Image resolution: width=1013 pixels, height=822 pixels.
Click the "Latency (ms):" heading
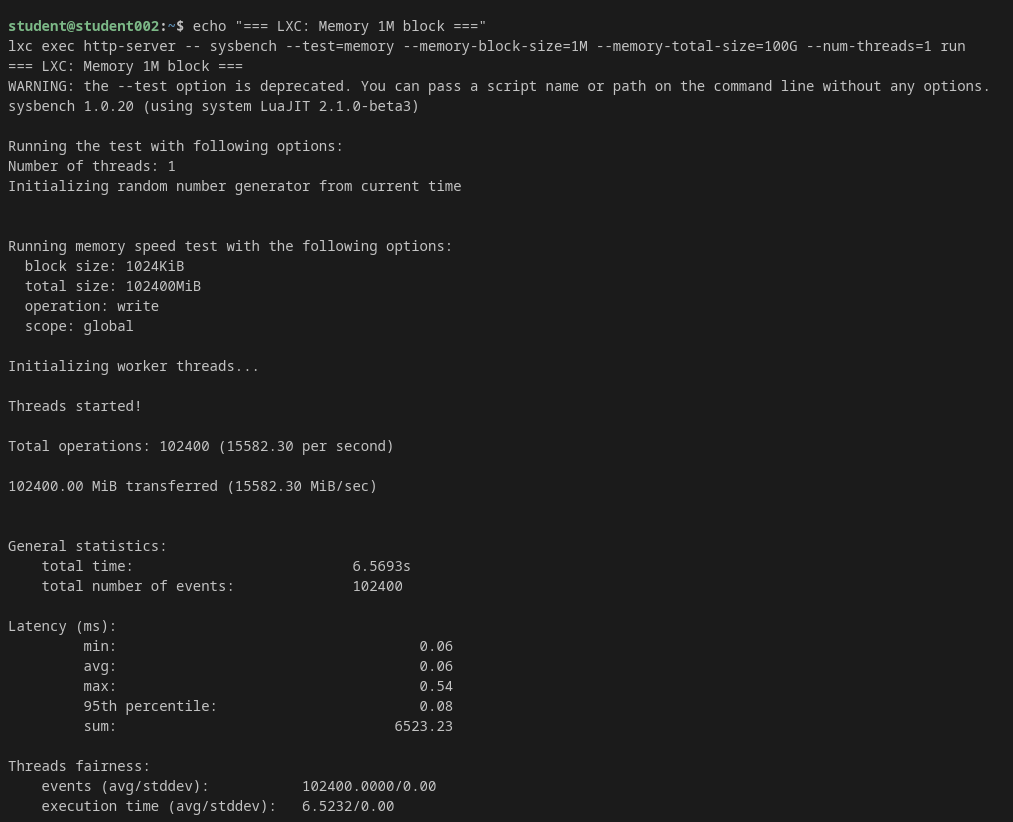[x=62, y=627]
